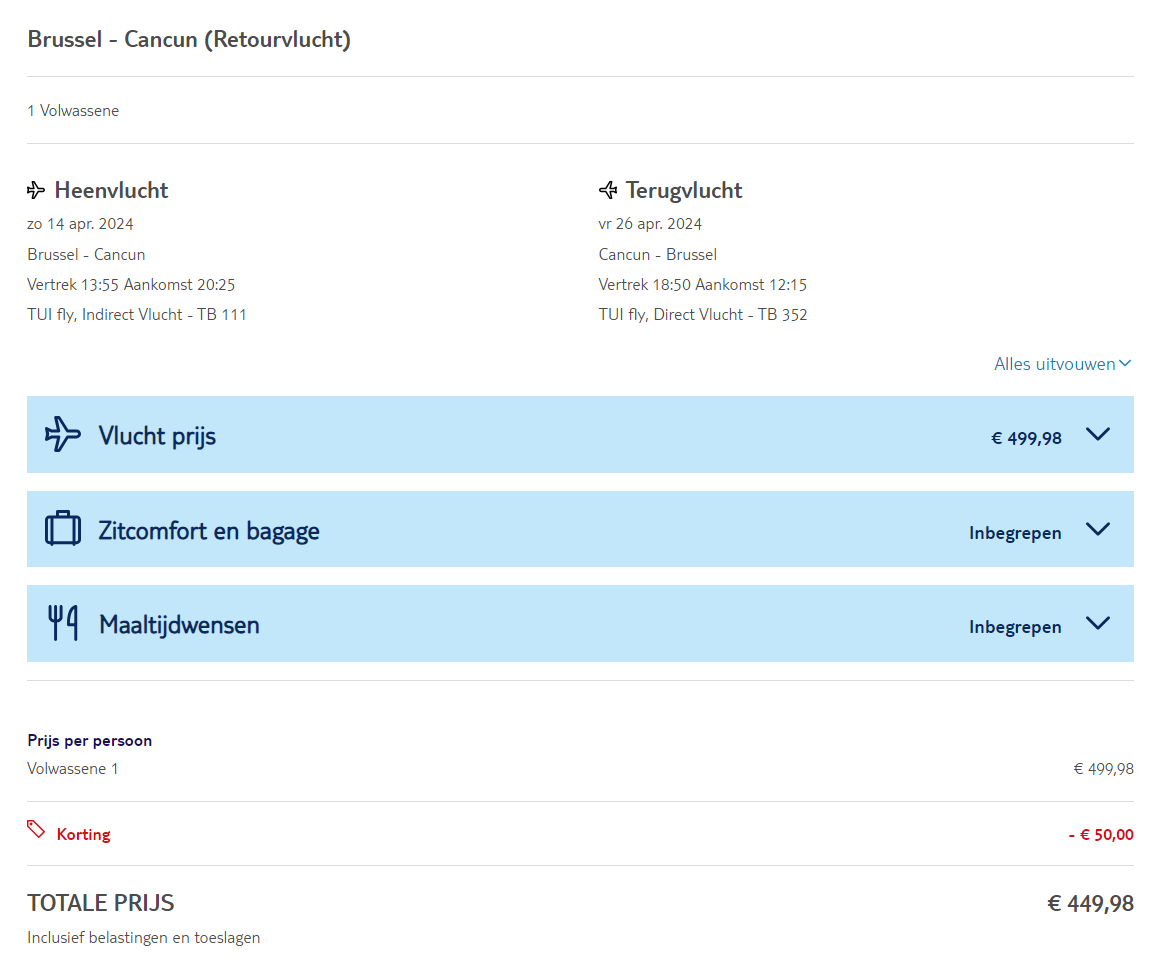
Task: Click the fork and knife Maaltijdwensen icon
Action: (x=63, y=623)
